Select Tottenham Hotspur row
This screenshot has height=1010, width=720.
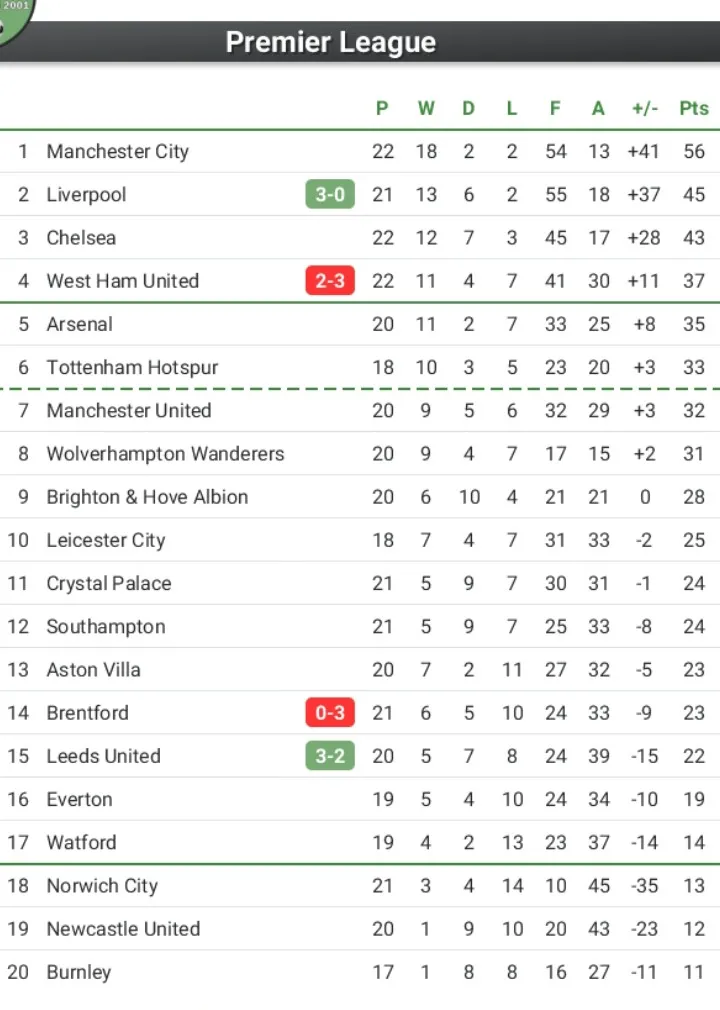point(360,367)
